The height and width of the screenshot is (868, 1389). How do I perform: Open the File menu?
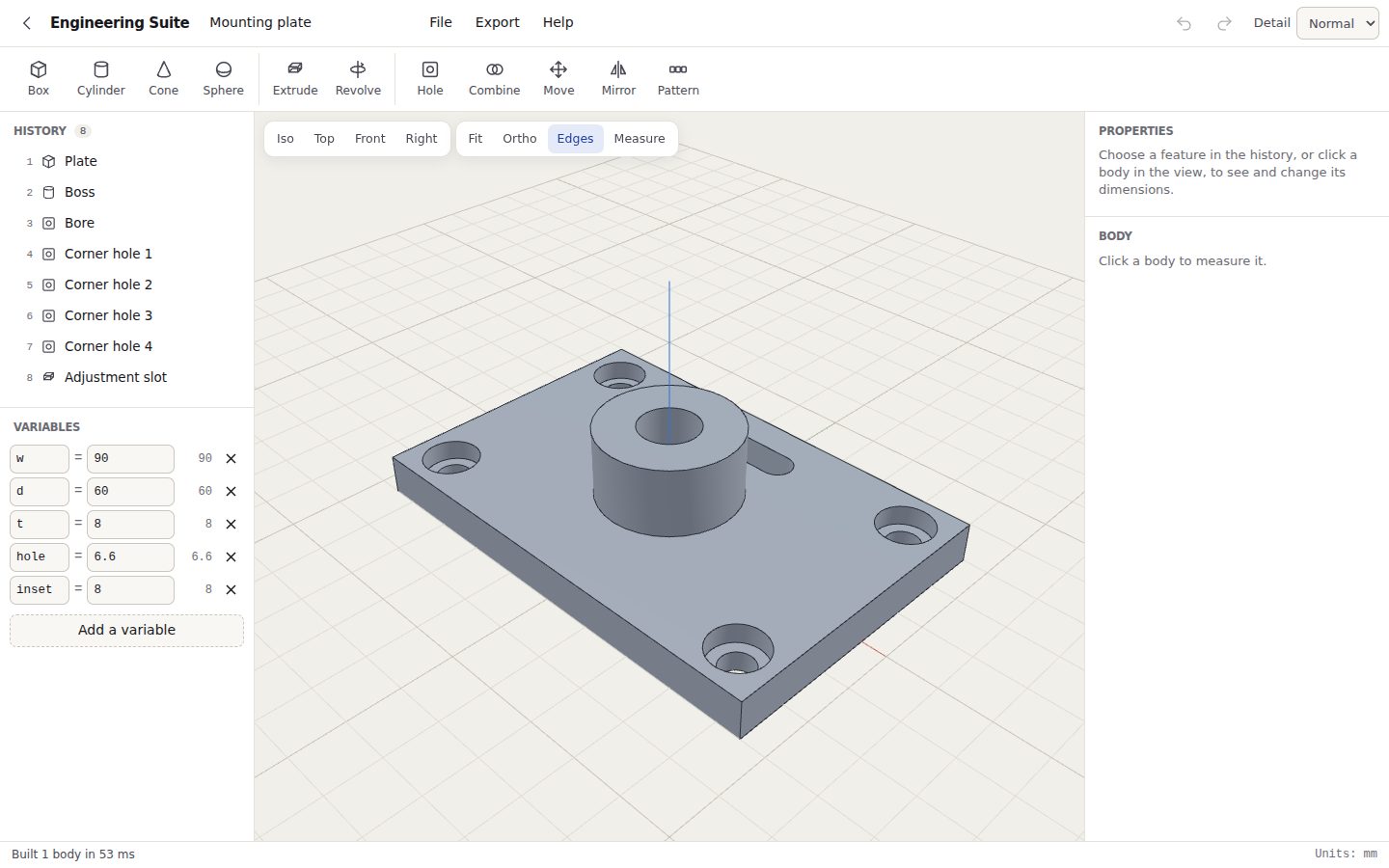tap(441, 22)
